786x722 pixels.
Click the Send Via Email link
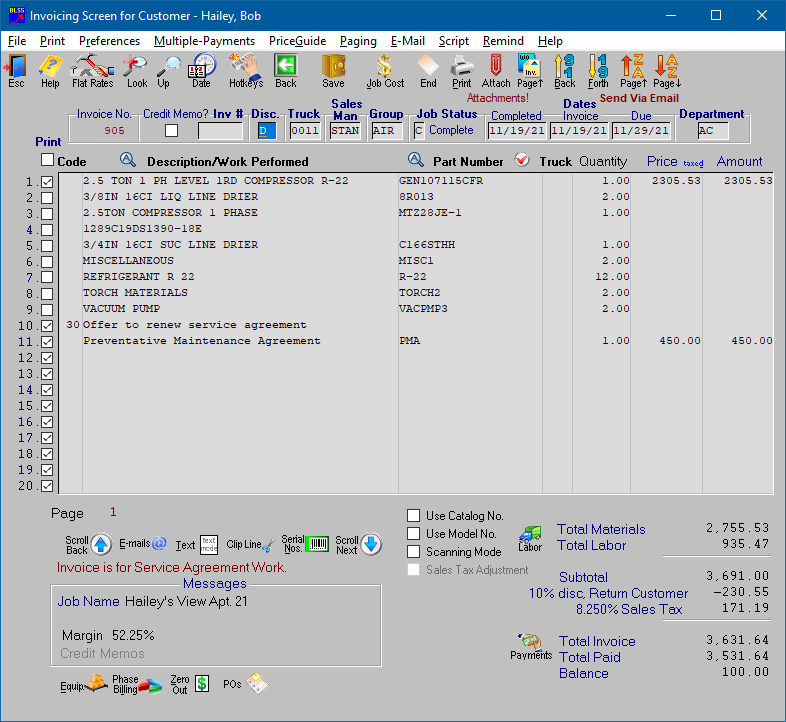click(x=639, y=98)
